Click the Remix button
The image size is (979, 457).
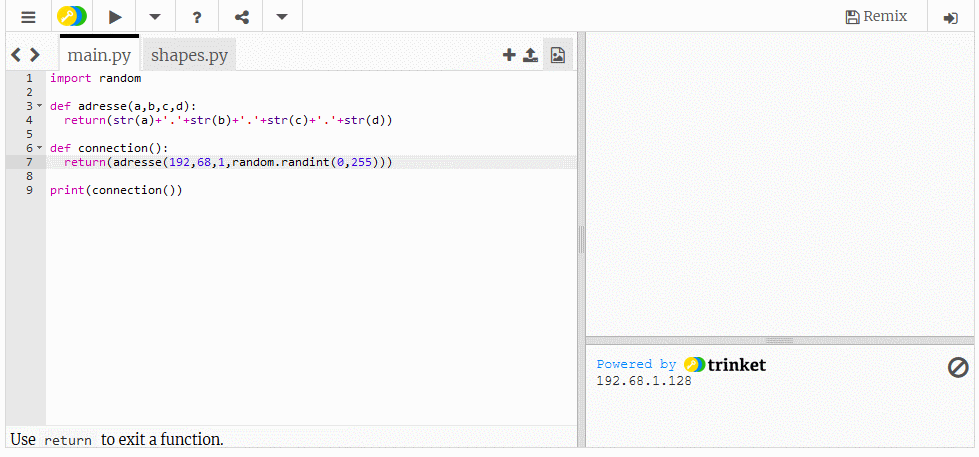coord(876,16)
